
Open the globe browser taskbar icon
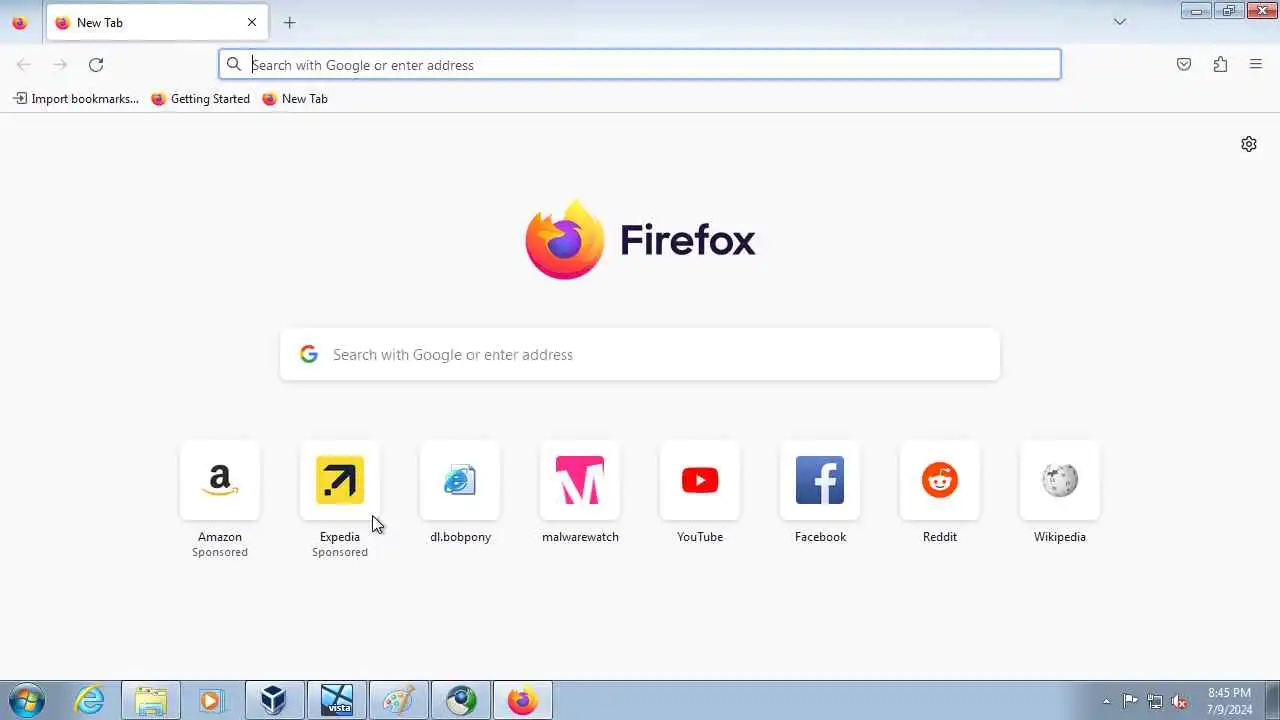point(460,700)
